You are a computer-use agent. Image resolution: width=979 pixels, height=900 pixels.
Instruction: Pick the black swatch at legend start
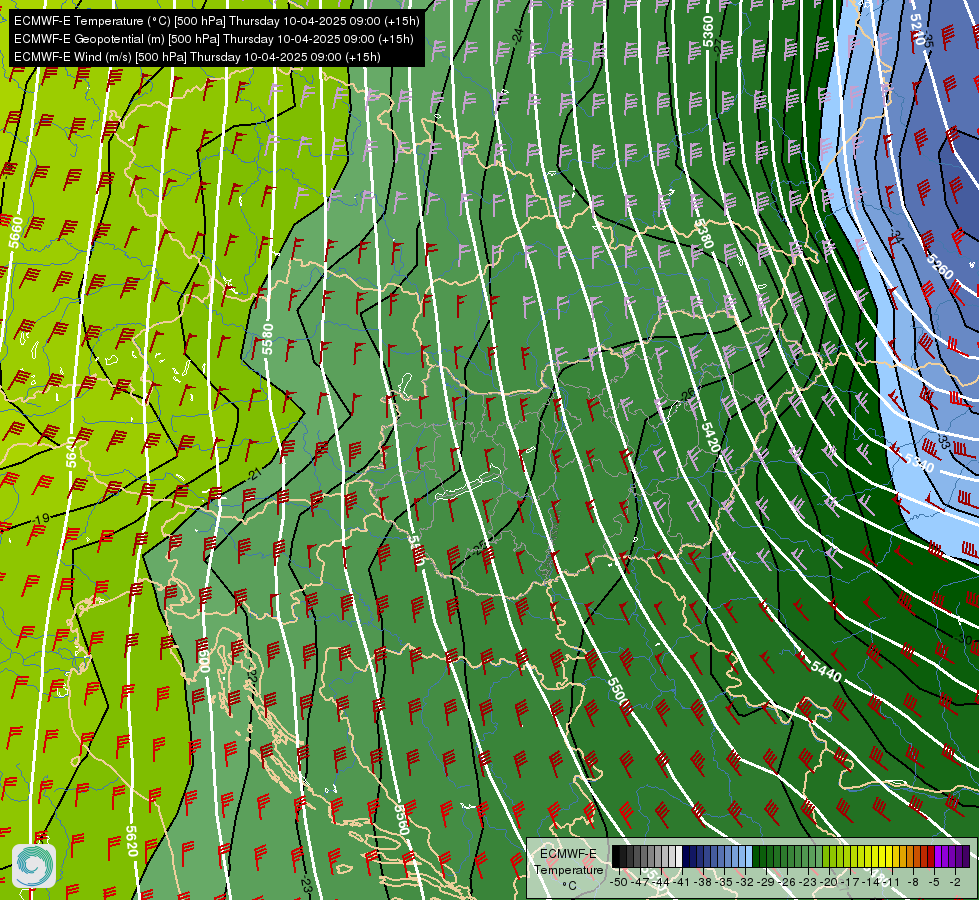616,857
